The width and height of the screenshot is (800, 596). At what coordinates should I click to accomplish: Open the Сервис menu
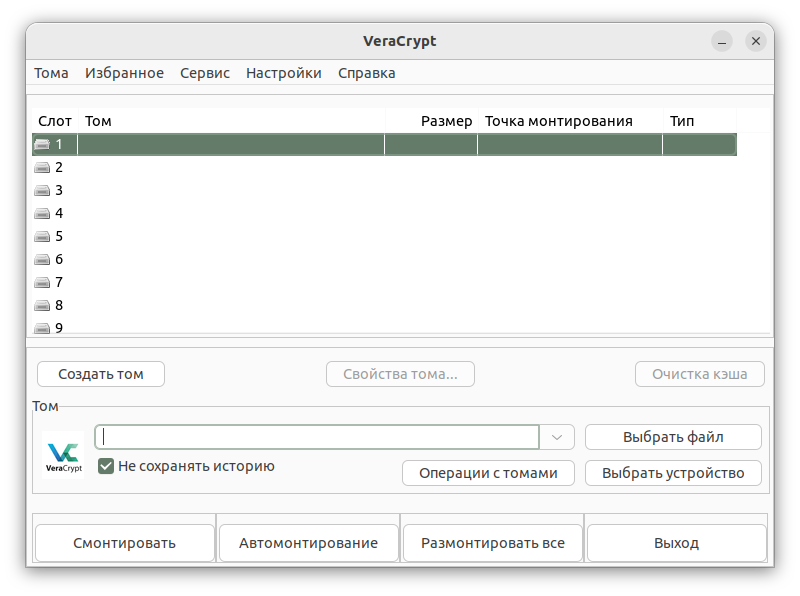[205, 73]
